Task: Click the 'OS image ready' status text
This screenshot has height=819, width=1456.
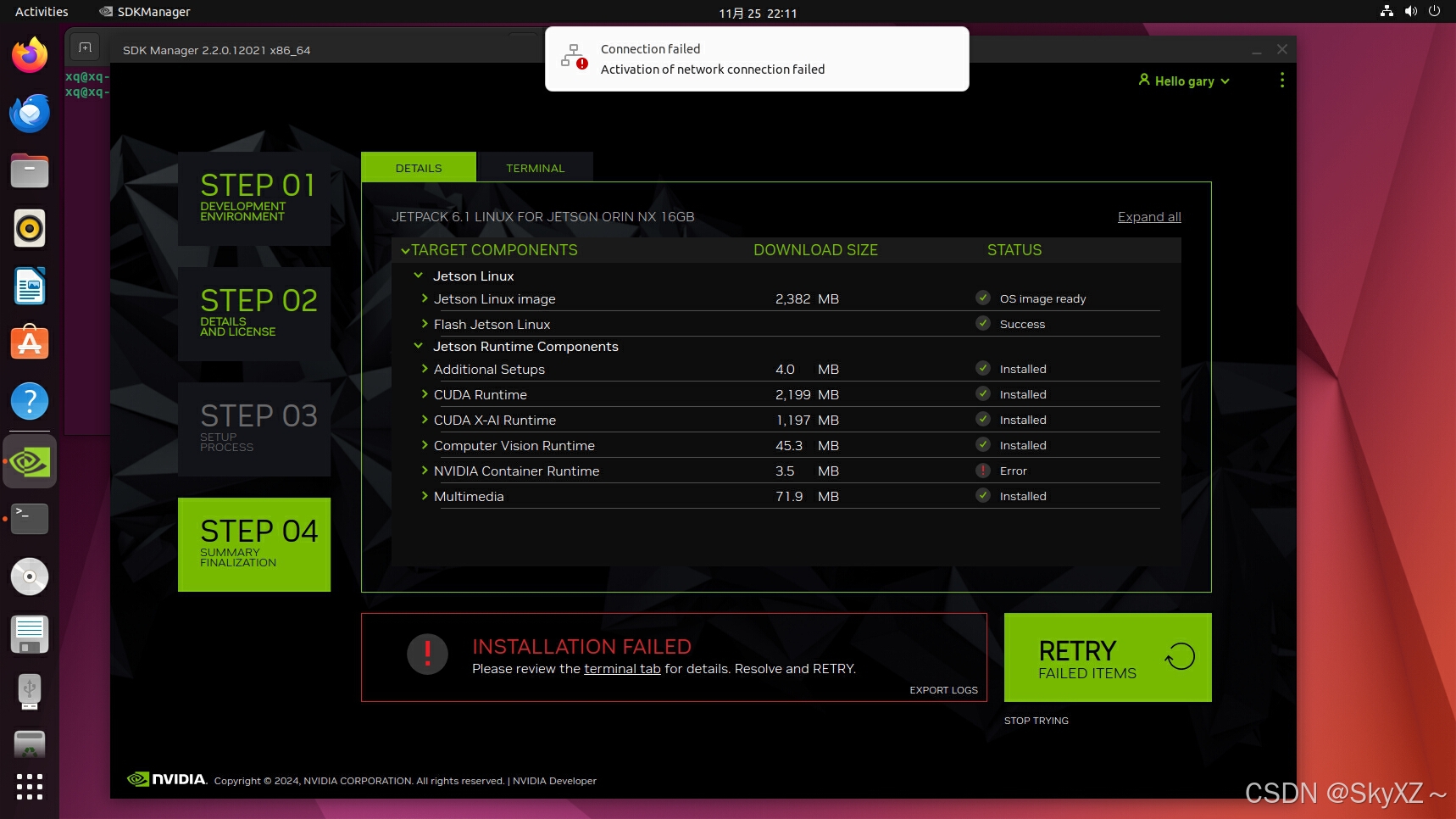Action: click(1042, 298)
